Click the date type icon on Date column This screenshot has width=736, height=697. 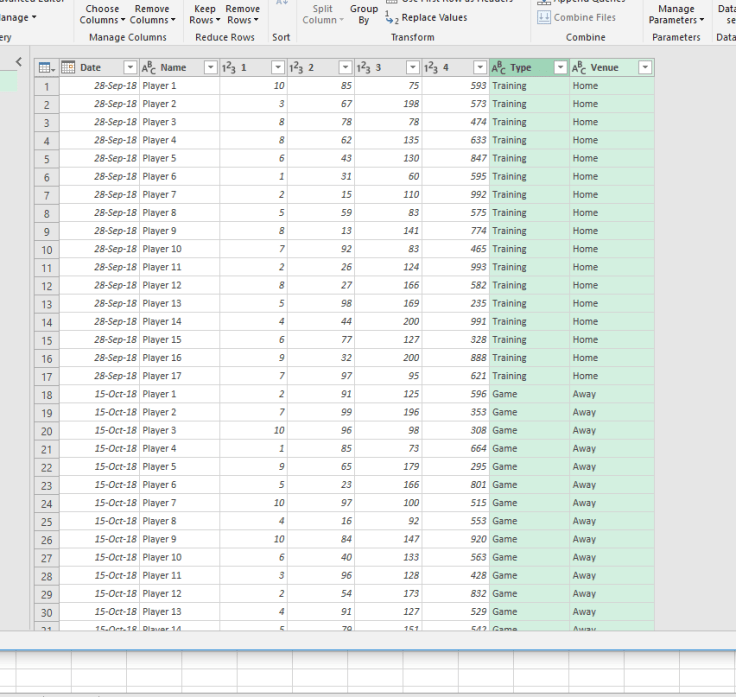(x=68, y=68)
